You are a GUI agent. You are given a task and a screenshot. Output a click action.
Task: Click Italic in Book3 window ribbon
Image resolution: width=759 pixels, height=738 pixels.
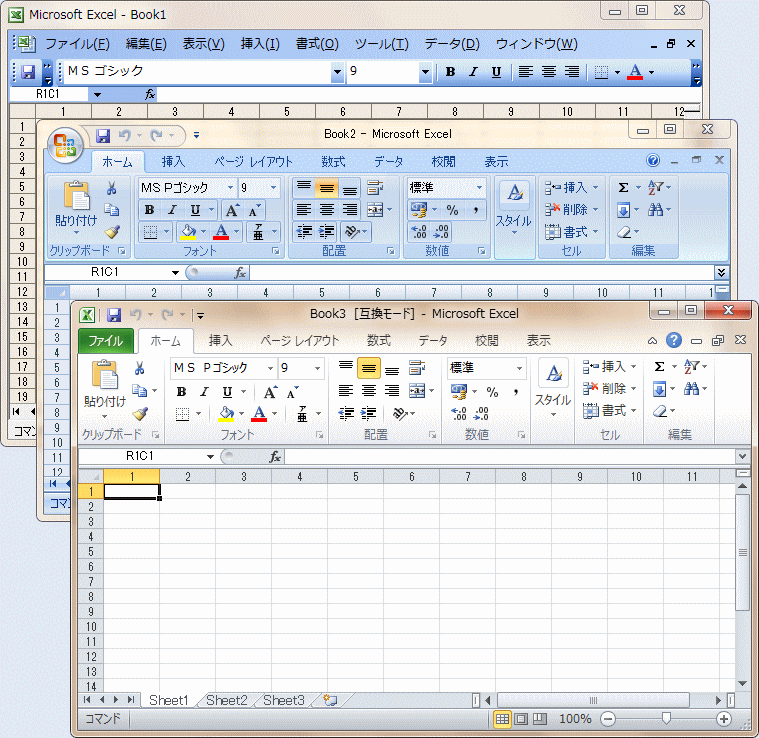click(x=204, y=391)
